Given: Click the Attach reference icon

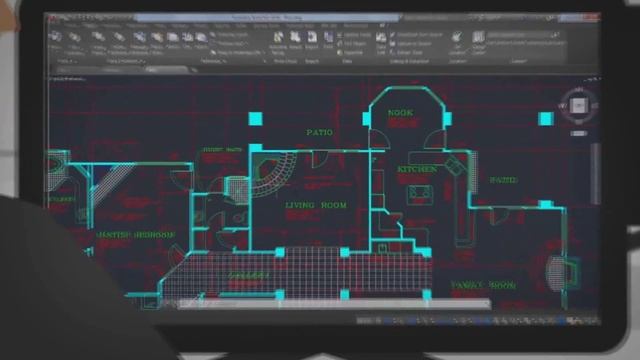Looking at the screenshot, I should [x=173, y=38].
